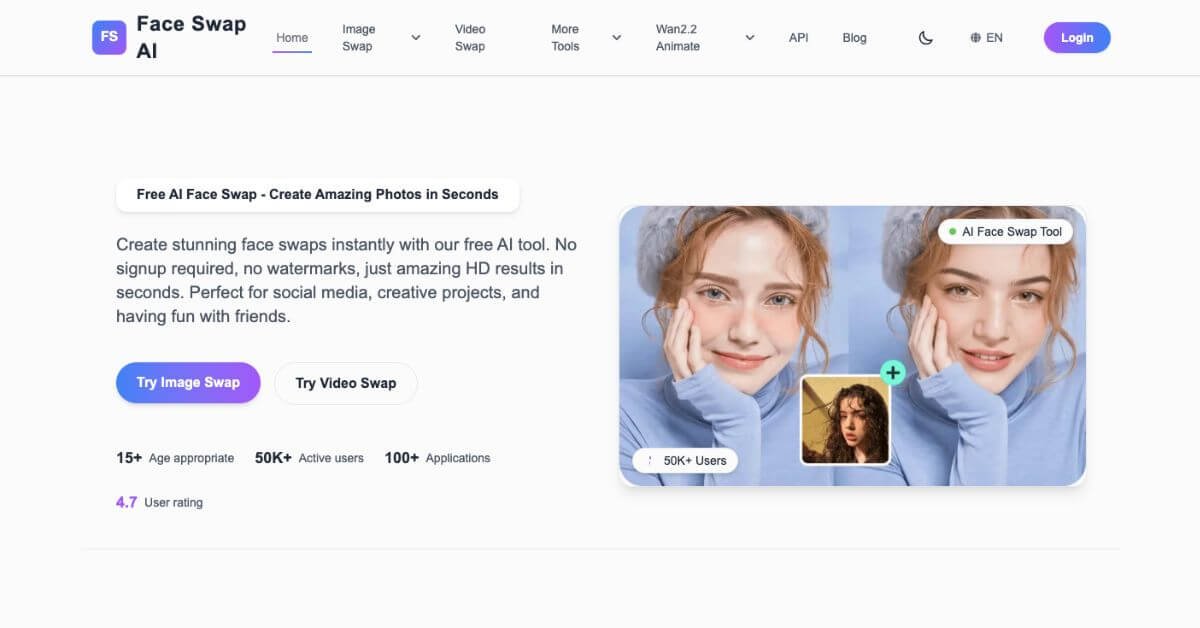Click the Try Video Swap button
Image resolution: width=1200 pixels, height=628 pixels.
[345, 383]
